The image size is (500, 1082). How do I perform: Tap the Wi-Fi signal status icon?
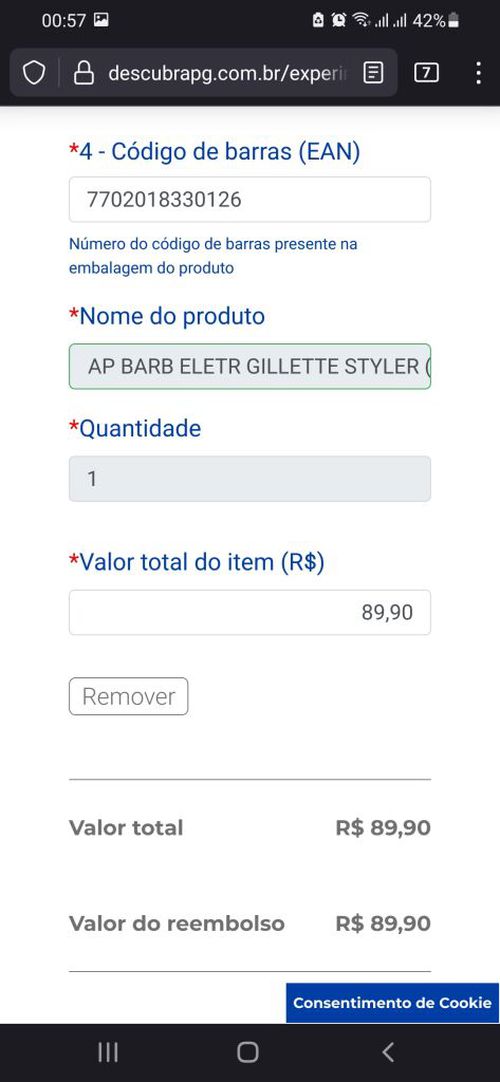360,21
